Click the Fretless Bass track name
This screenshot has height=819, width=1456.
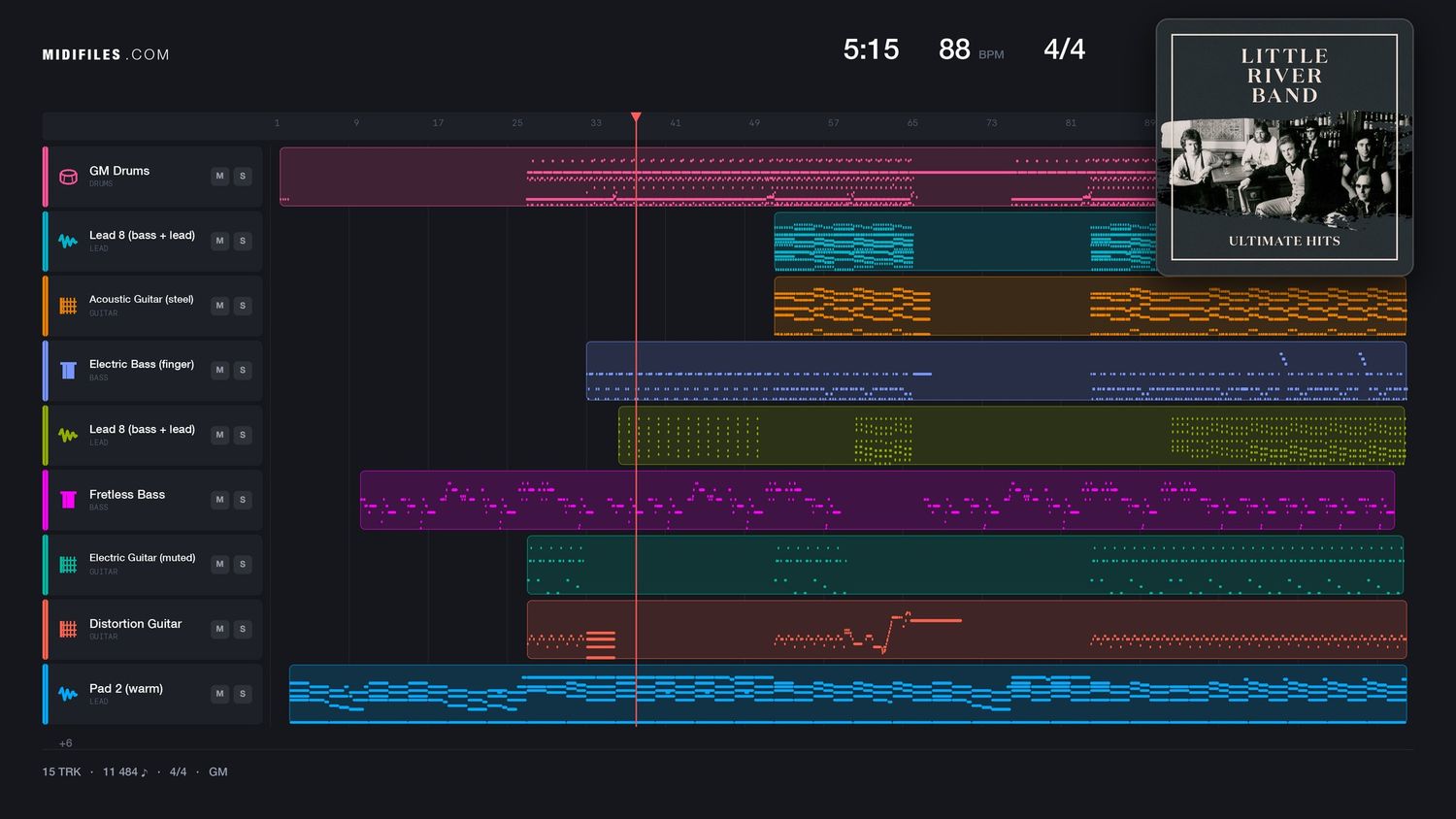pos(127,494)
